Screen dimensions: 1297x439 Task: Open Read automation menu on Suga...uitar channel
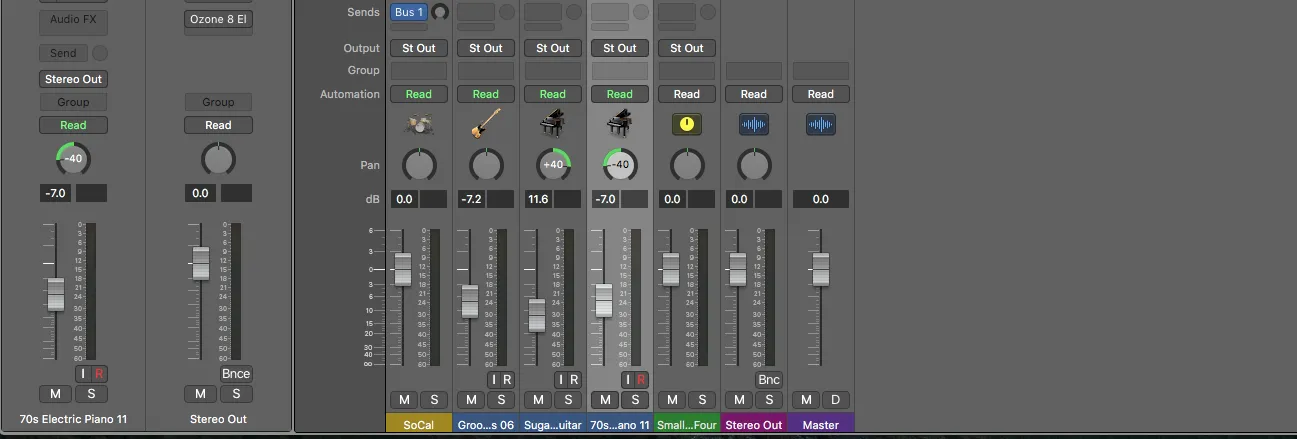tap(553, 94)
